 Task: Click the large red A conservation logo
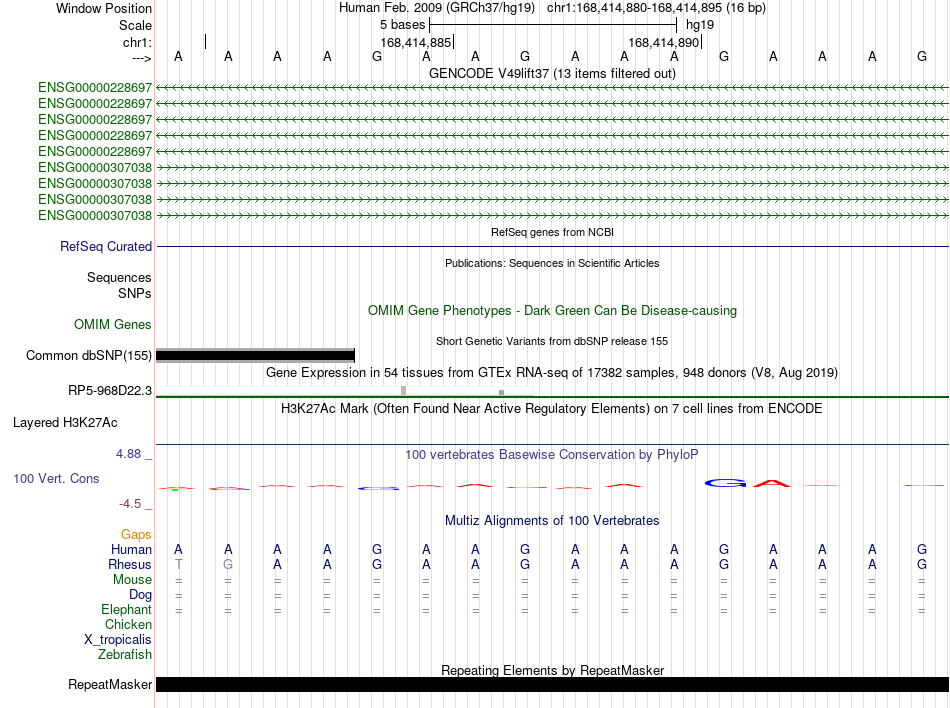coord(772,483)
